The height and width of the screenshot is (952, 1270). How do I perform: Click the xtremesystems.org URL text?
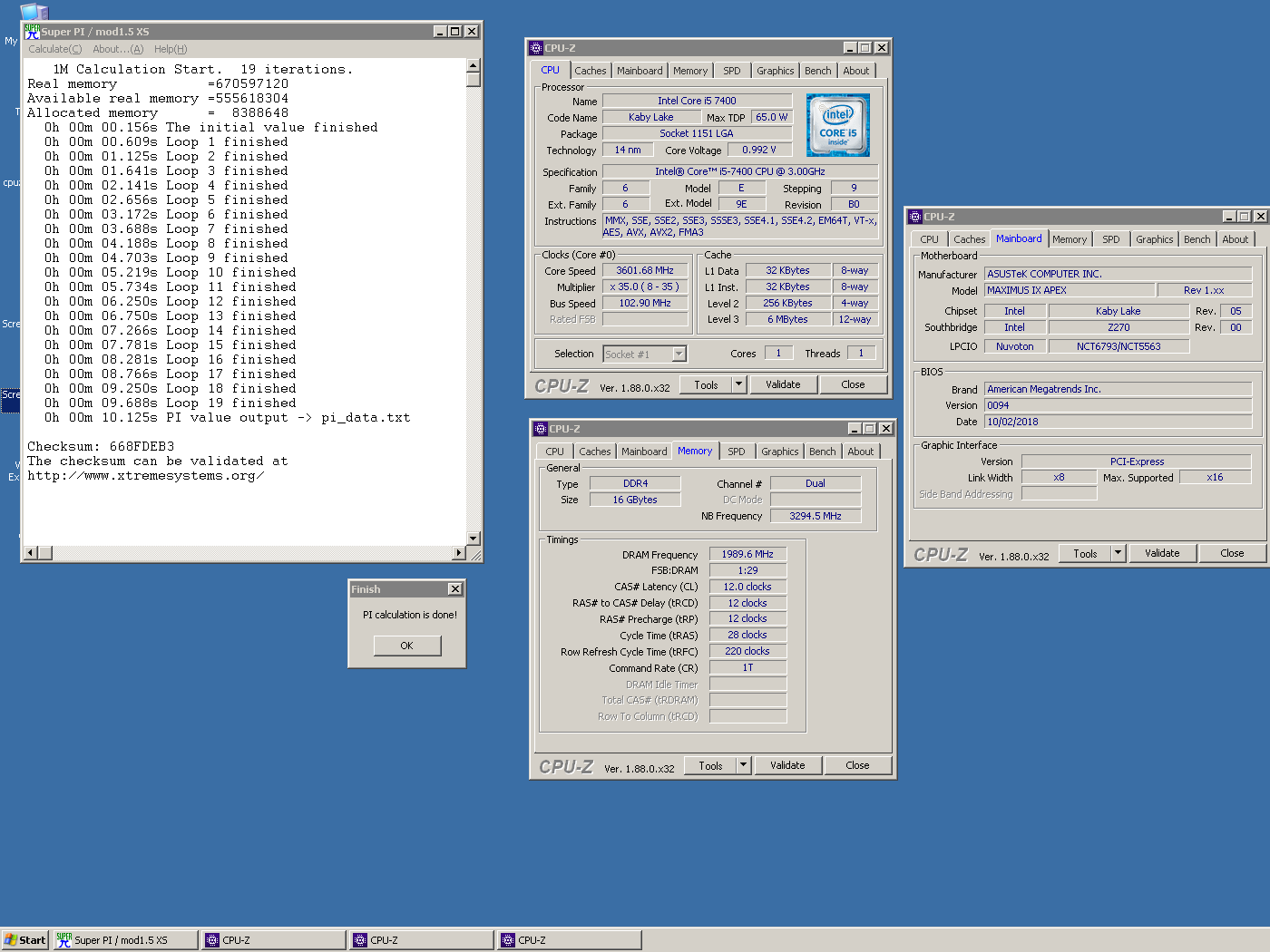(x=146, y=476)
